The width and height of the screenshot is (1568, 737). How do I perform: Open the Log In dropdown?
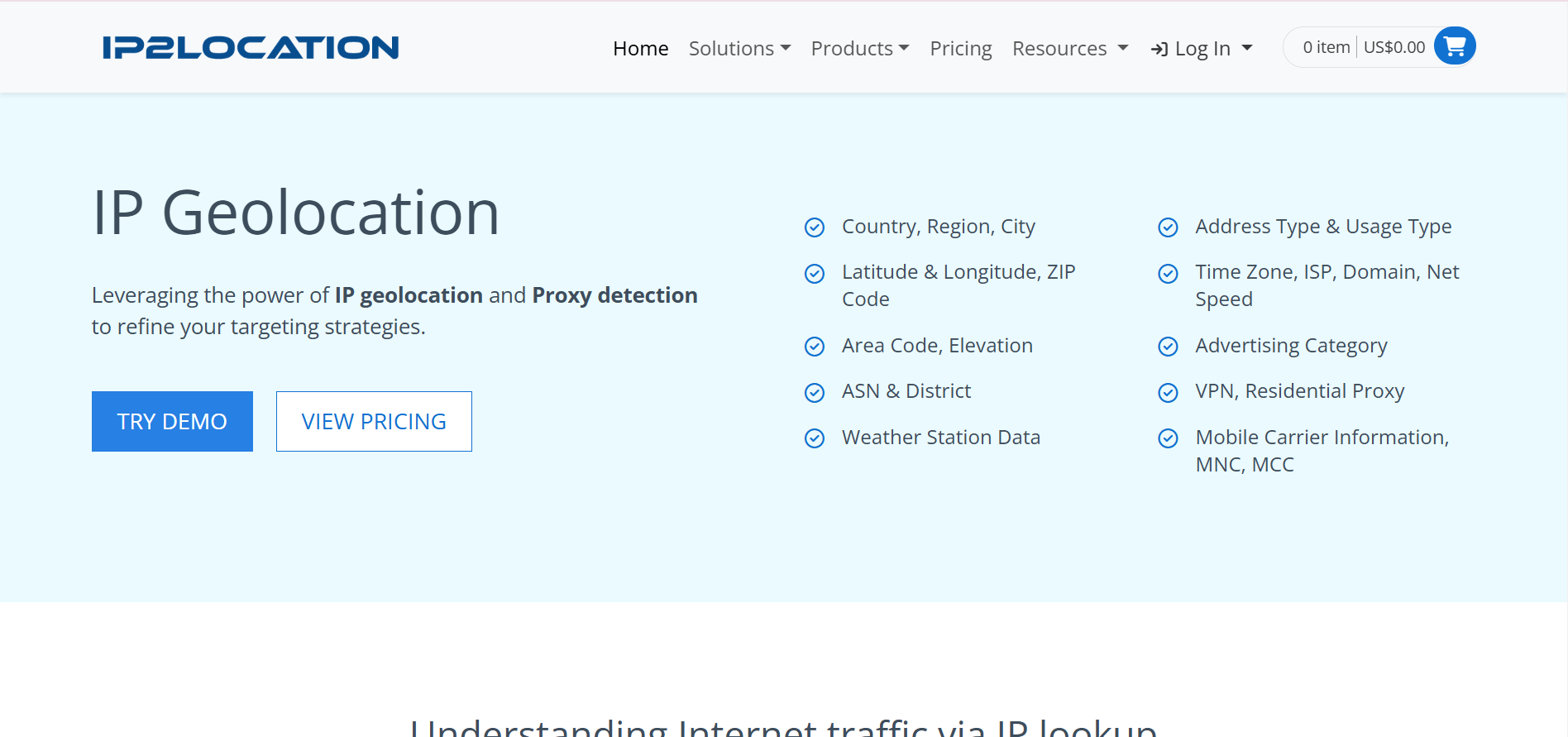(1202, 49)
